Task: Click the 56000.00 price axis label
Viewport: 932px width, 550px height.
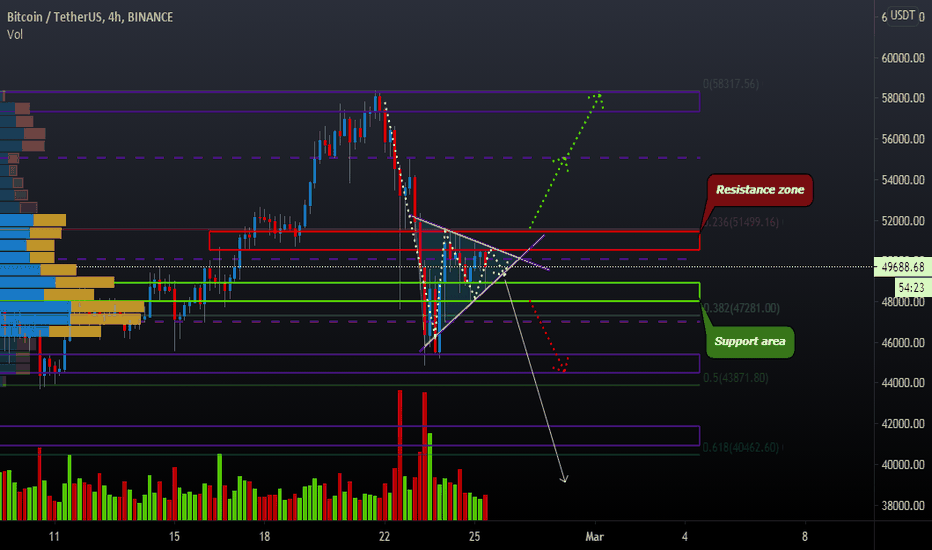Action: (x=903, y=139)
